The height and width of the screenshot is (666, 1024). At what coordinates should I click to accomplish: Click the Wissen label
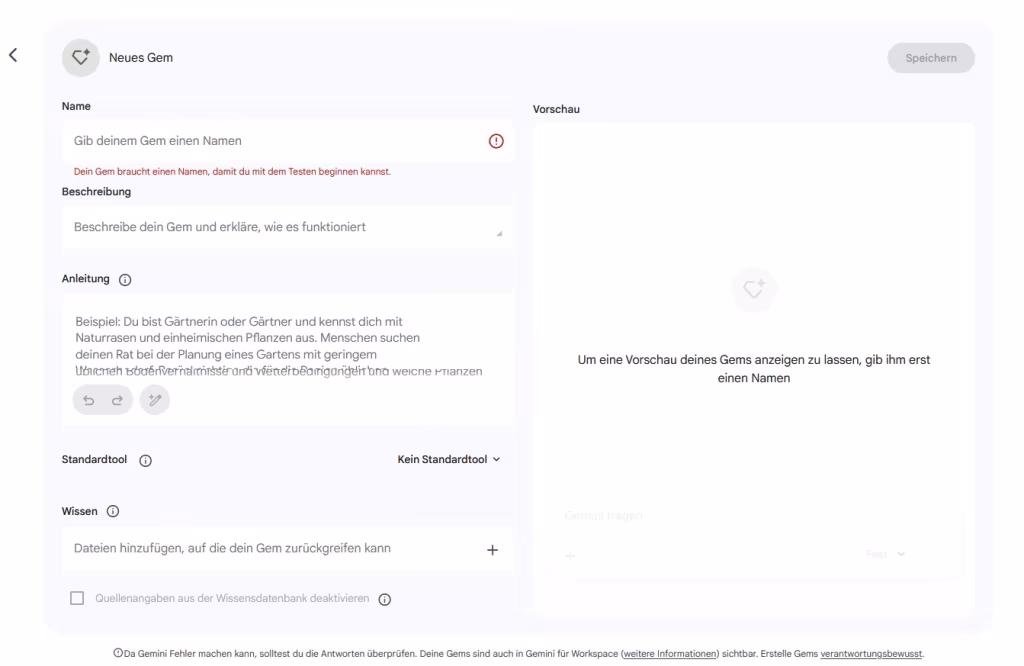pos(80,511)
